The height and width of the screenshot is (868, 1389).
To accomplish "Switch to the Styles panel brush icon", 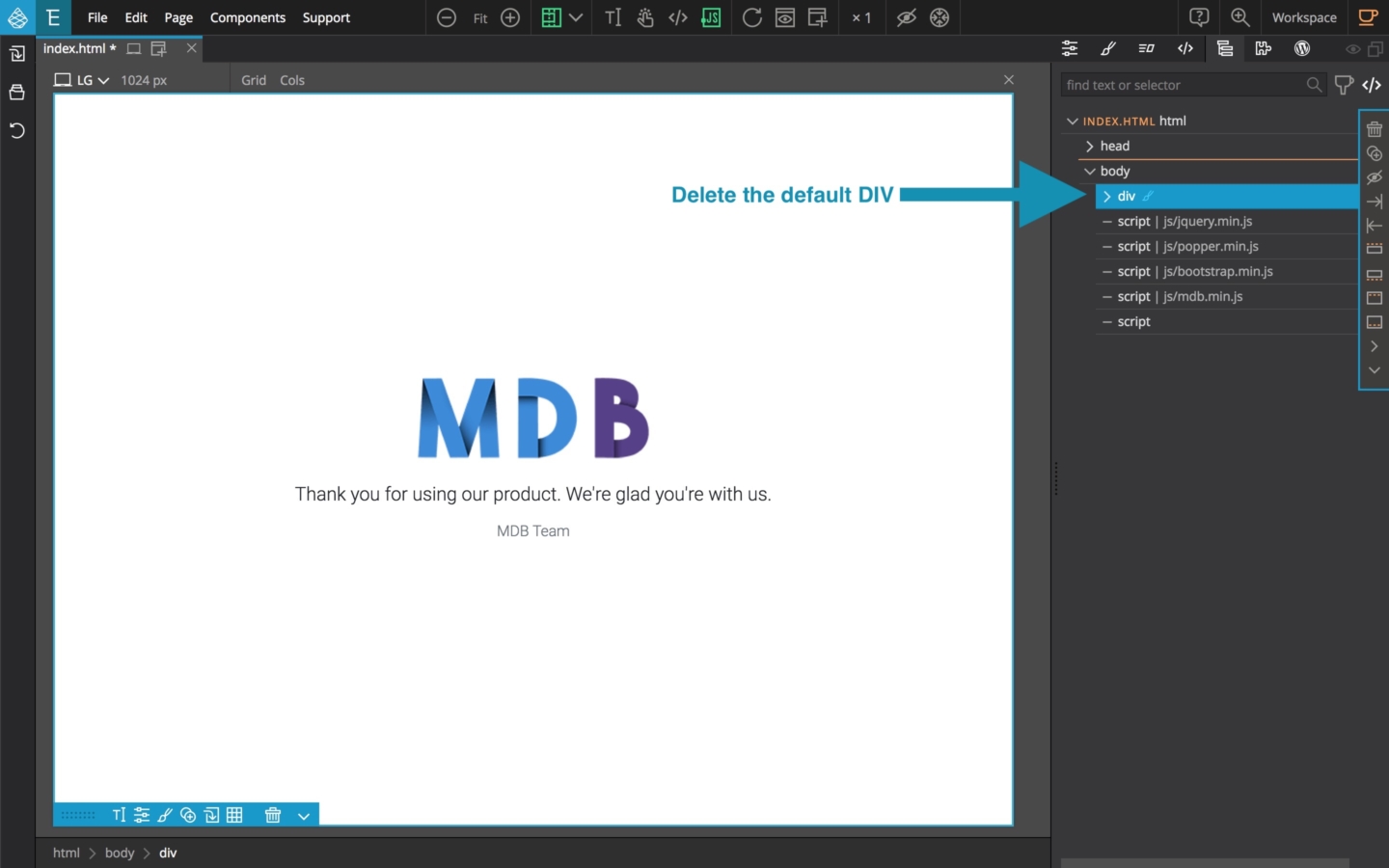I will point(1108,48).
